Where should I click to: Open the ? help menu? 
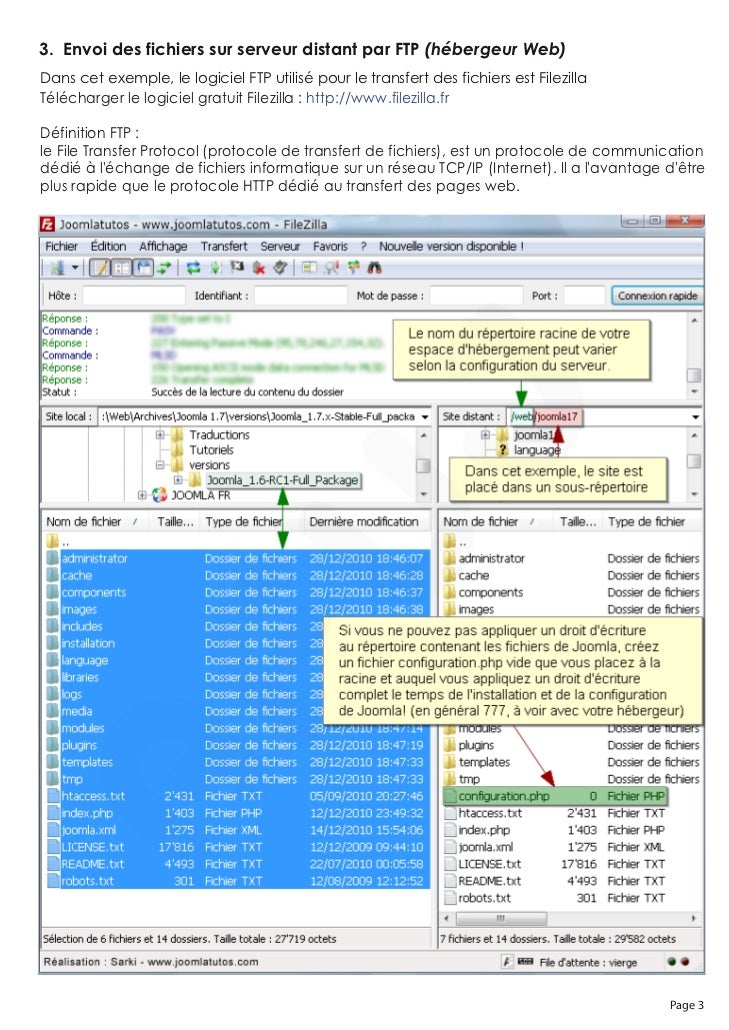pyautogui.click(x=363, y=246)
